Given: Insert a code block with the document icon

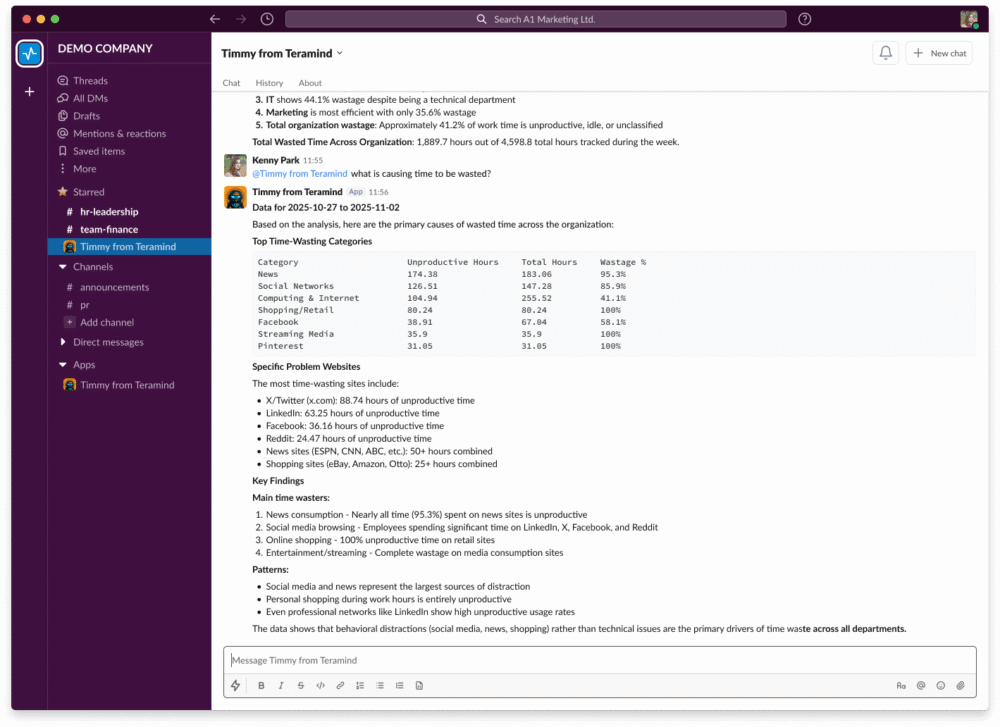Looking at the screenshot, I should point(419,686).
